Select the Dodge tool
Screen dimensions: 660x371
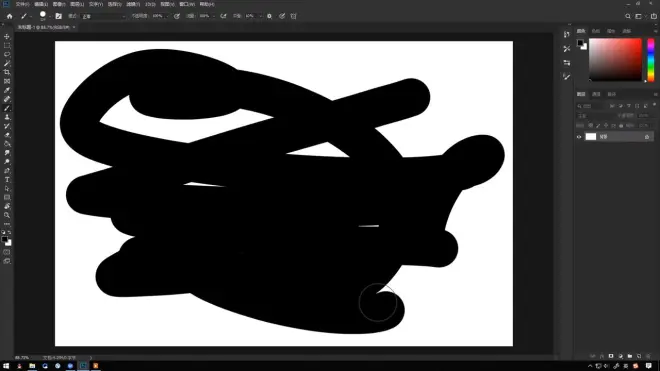pyautogui.click(x=7, y=162)
